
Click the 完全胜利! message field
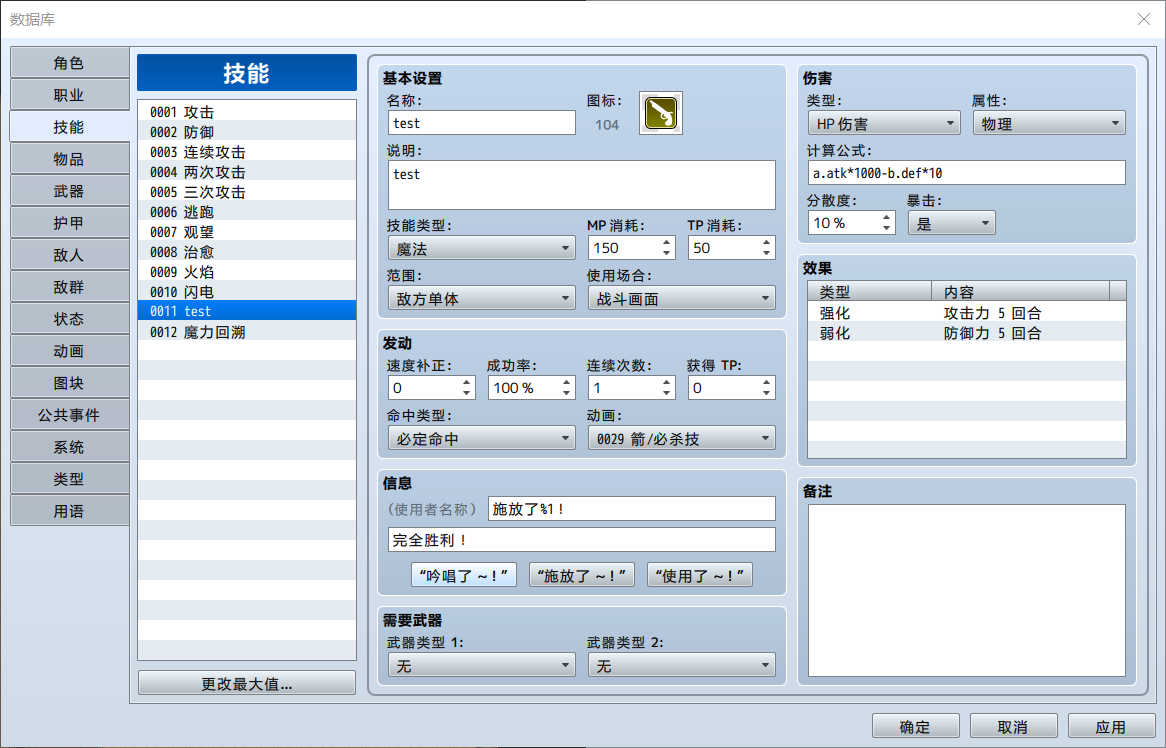click(x=582, y=540)
